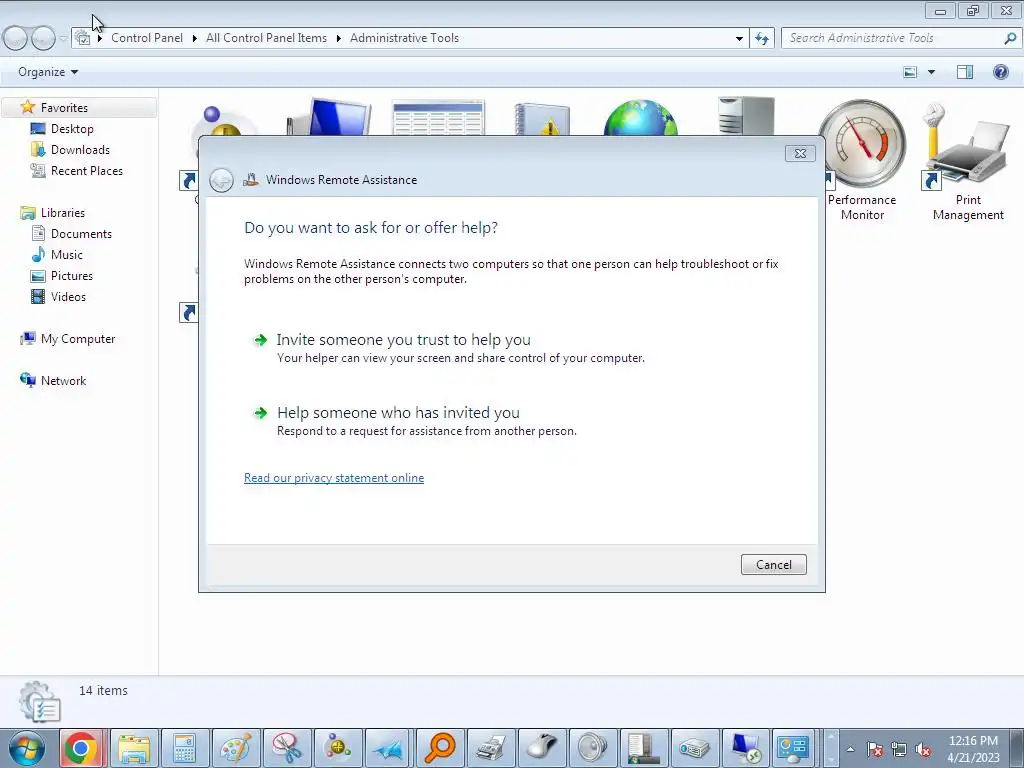The width and height of the screenshot is (1024, 768).
Task: Click the computer tower taskbar icon
Action: click(643, 748)
